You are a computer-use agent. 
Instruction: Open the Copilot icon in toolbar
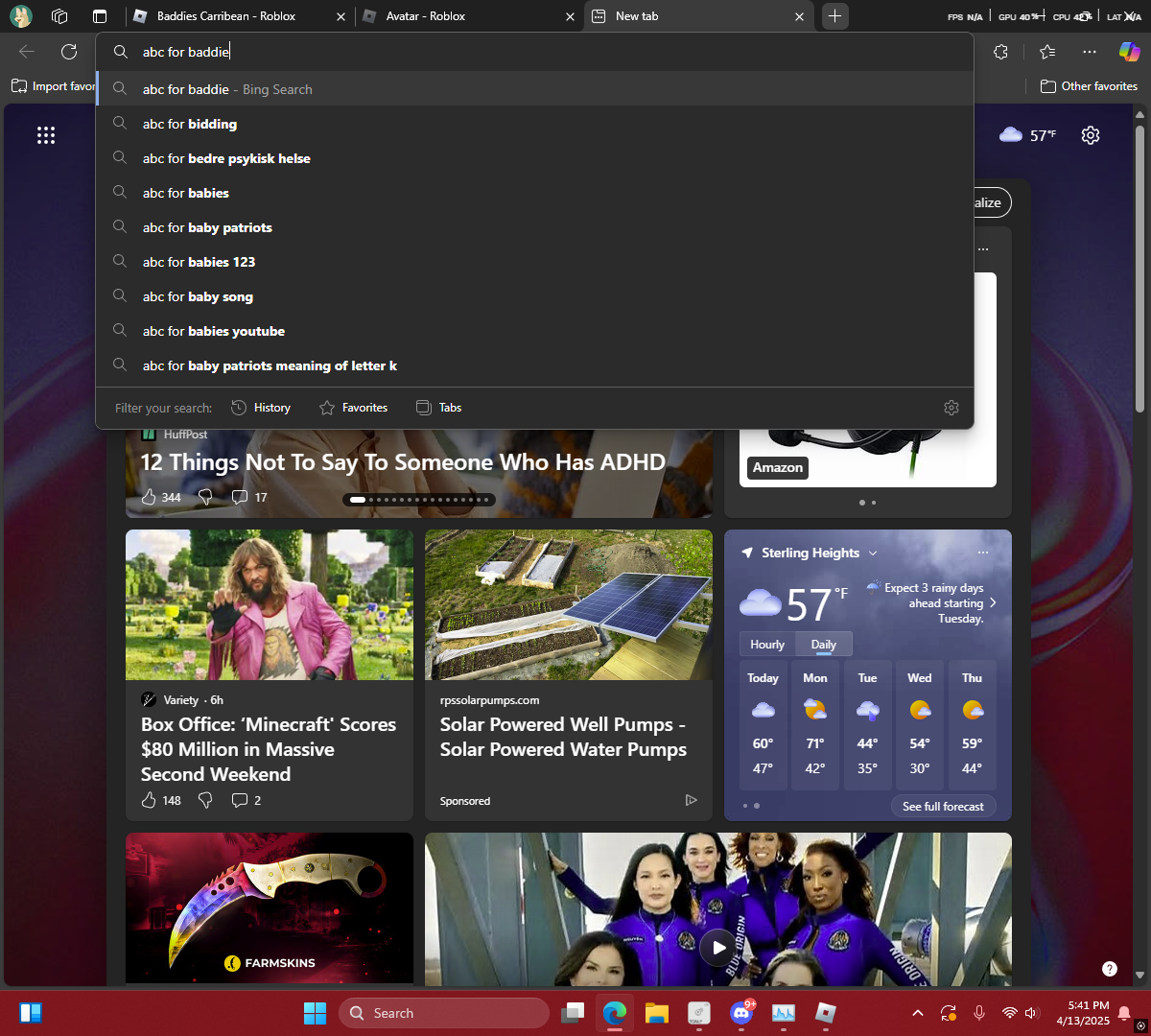[x=1129, y=52]
